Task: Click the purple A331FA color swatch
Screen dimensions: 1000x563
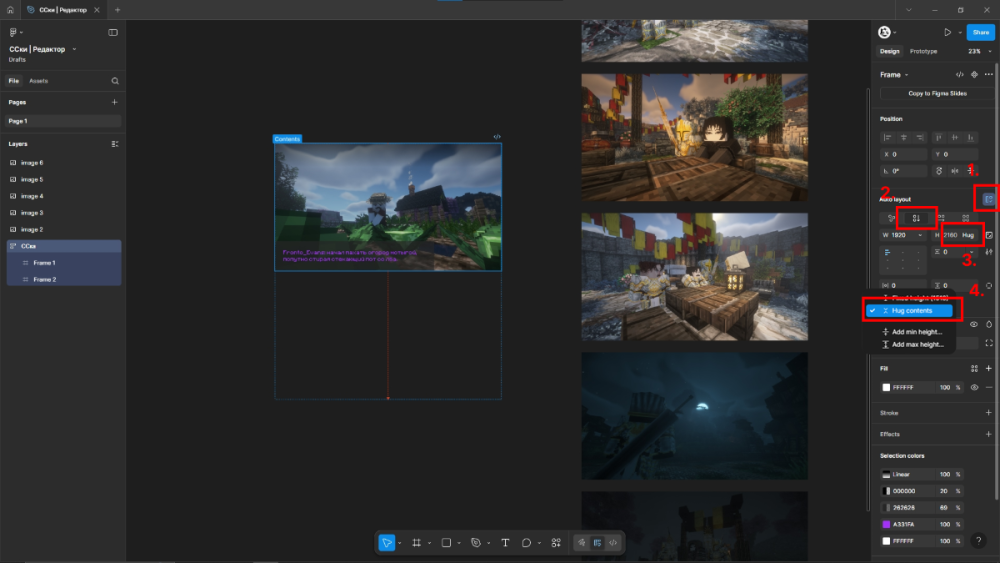Action: point(886,524)
